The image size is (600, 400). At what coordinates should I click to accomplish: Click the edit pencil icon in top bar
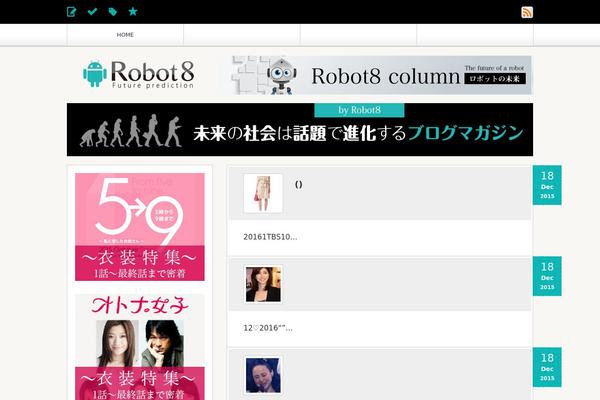coord(72,12)
